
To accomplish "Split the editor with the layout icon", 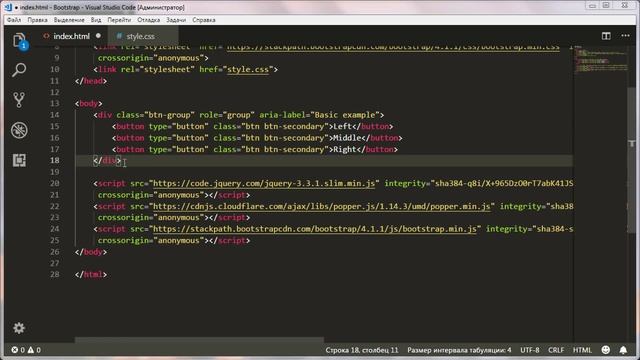I will [x=606, y=36].
